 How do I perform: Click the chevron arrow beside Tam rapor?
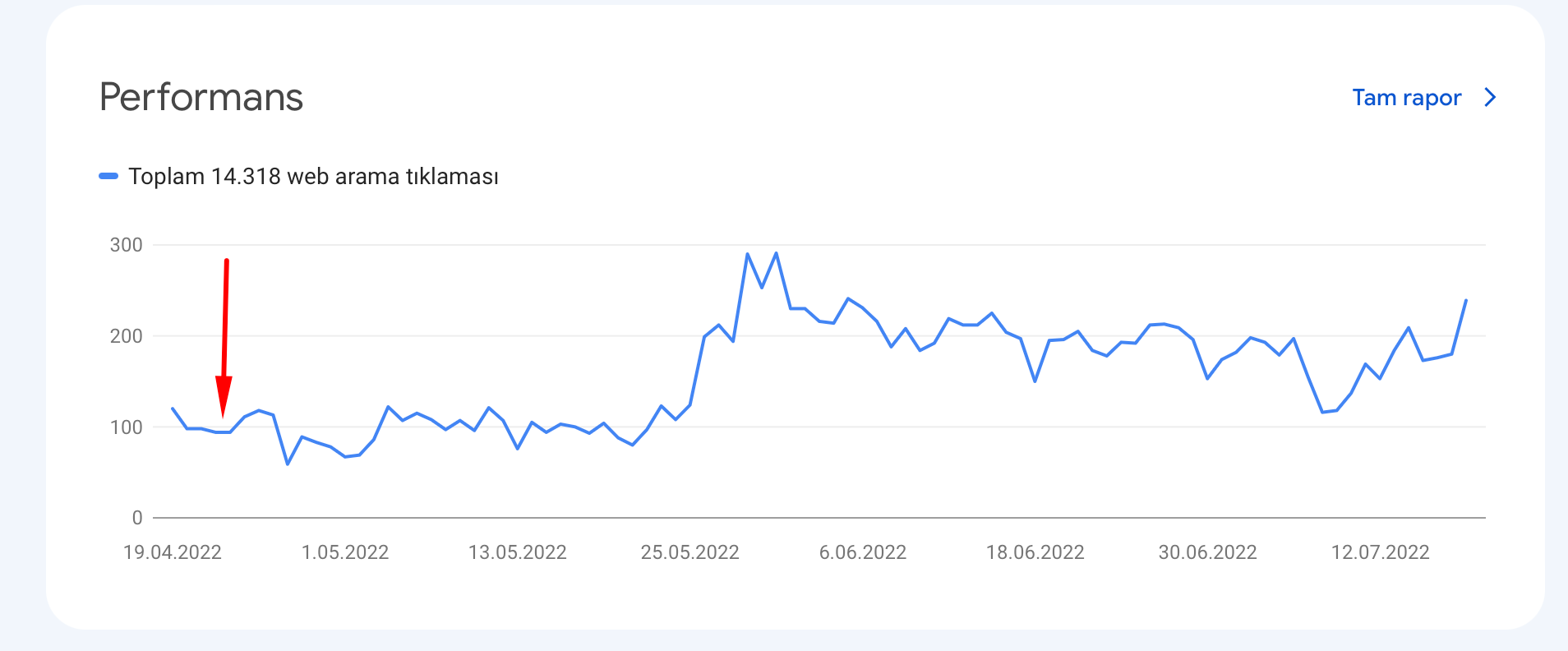[1490, 98]
